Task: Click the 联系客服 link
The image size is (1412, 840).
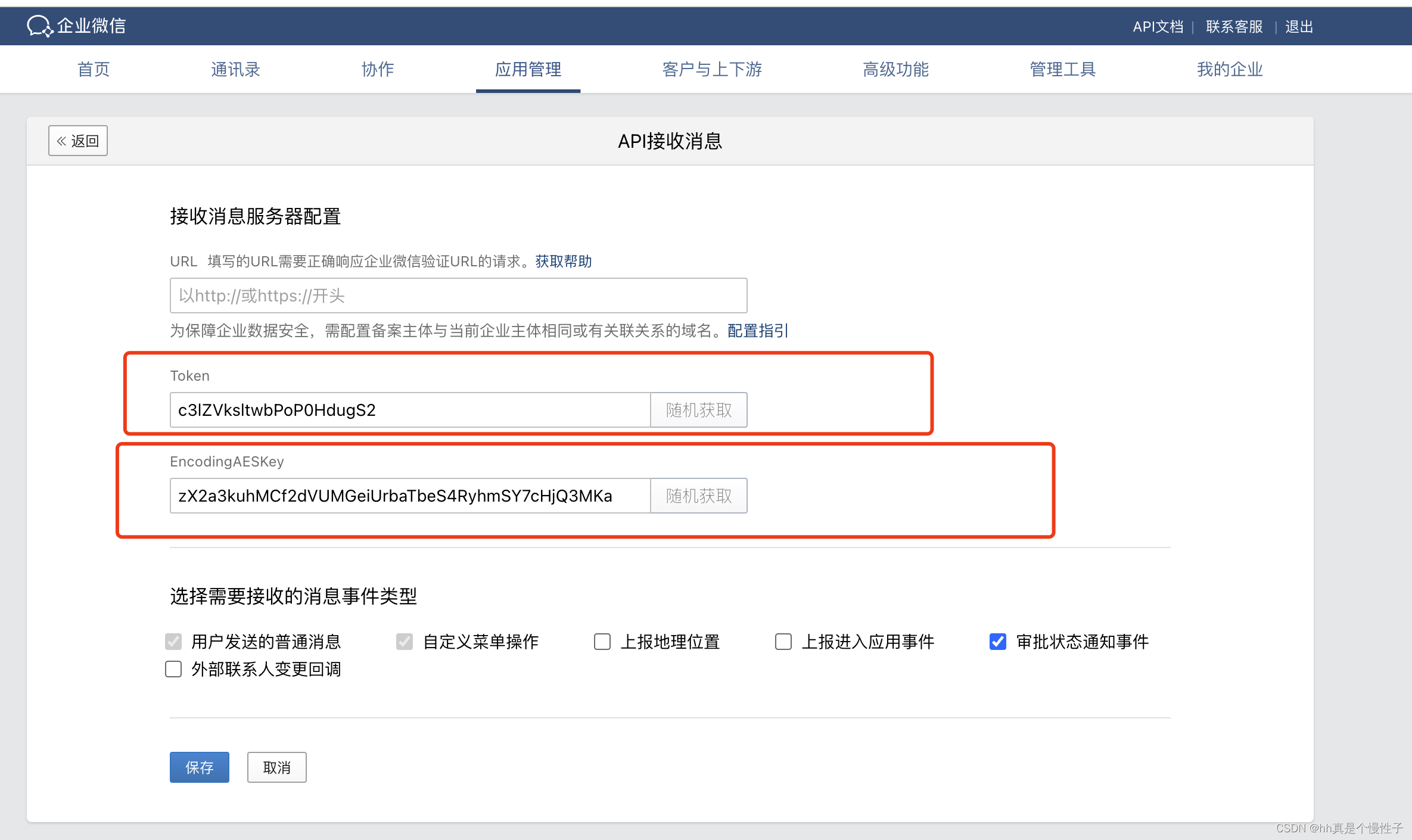Action: [1234, 27]
